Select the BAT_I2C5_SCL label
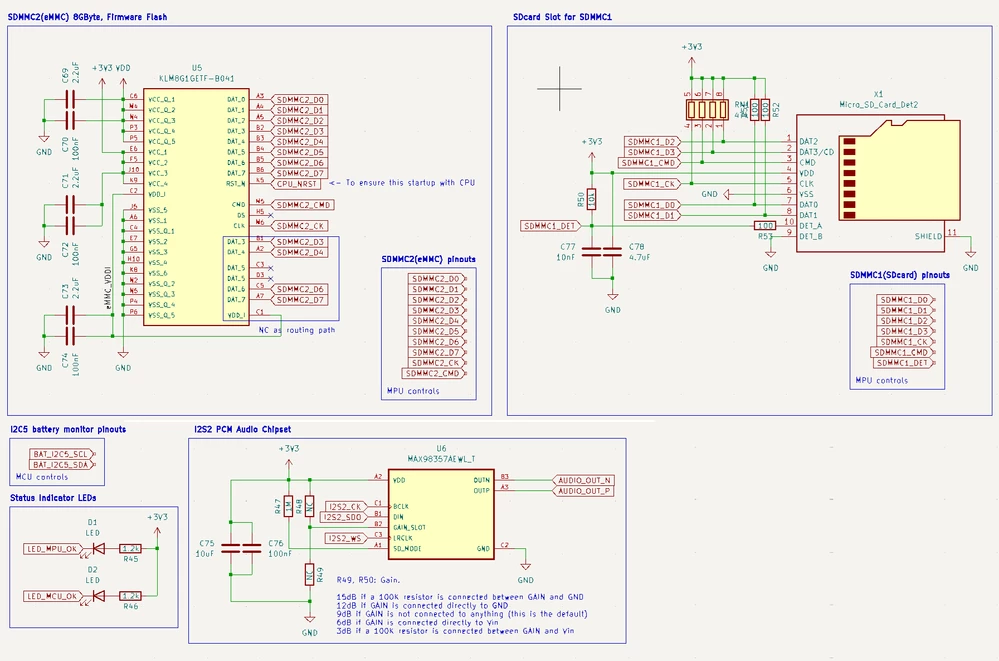 coord(62,454)
